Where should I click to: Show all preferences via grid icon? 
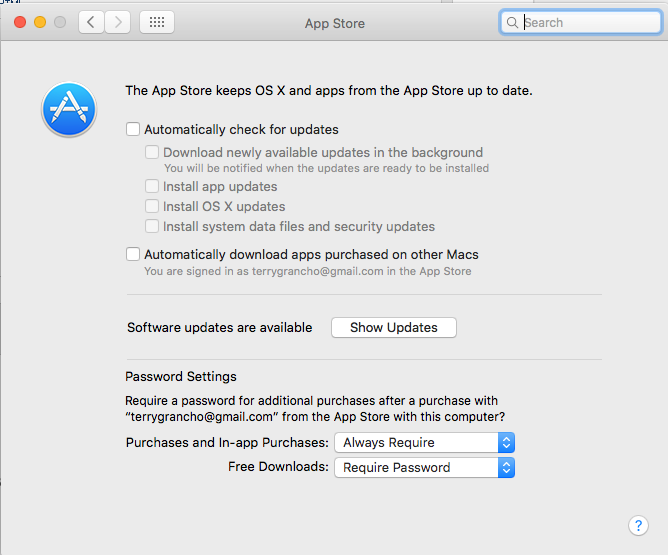click(x=157, y=22)
